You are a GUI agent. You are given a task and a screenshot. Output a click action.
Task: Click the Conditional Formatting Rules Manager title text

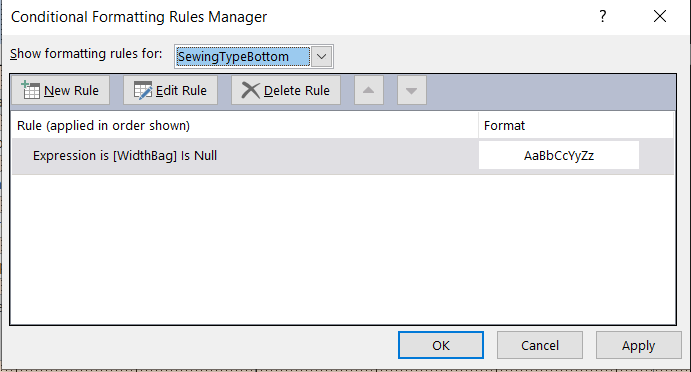(139, 17)
